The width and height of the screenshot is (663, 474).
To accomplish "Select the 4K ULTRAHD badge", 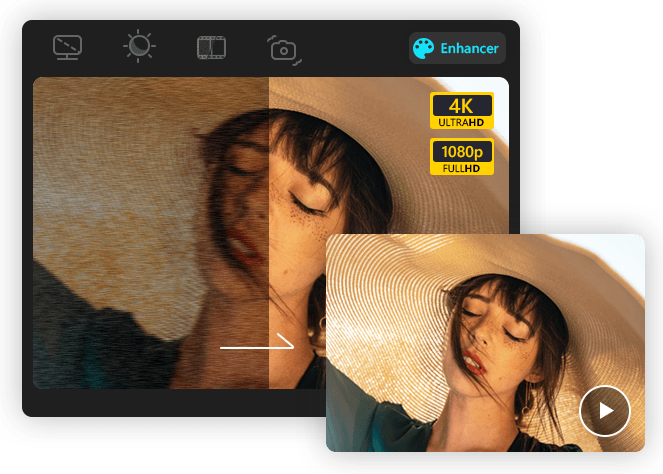I will [x=462, y=111].
